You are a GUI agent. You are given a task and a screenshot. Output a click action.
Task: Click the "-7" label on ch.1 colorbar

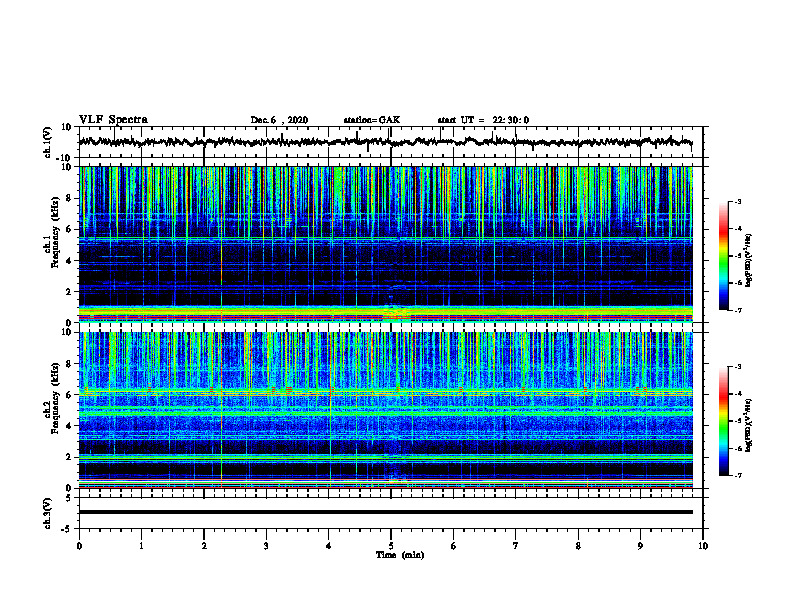click(x=737, y=310)
